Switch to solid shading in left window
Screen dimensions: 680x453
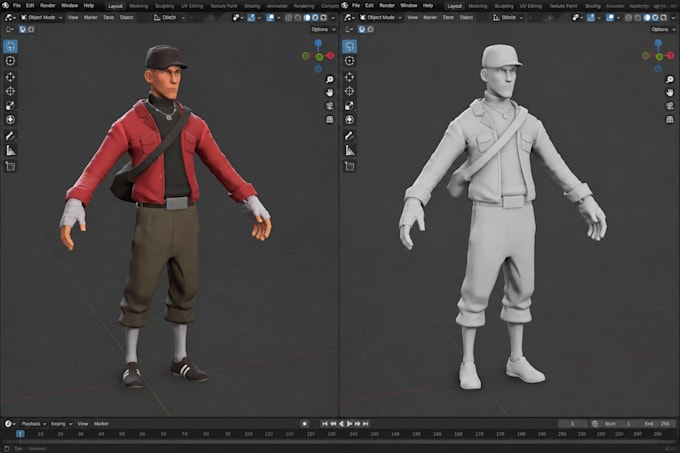(x=307, y=18)
